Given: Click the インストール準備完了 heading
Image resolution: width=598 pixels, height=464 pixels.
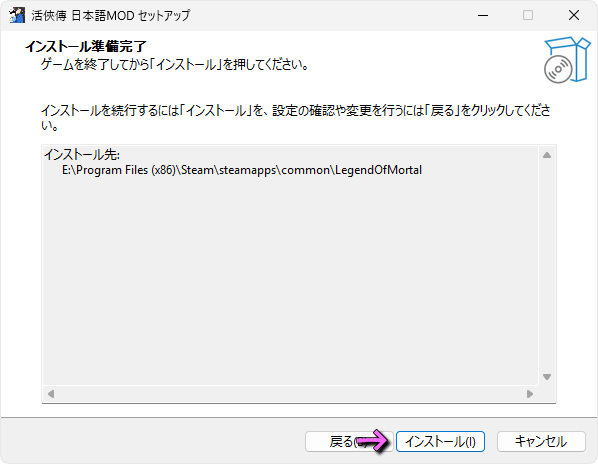Looking at the screenshot, I should pyautogui.click(x=86, y=47).
